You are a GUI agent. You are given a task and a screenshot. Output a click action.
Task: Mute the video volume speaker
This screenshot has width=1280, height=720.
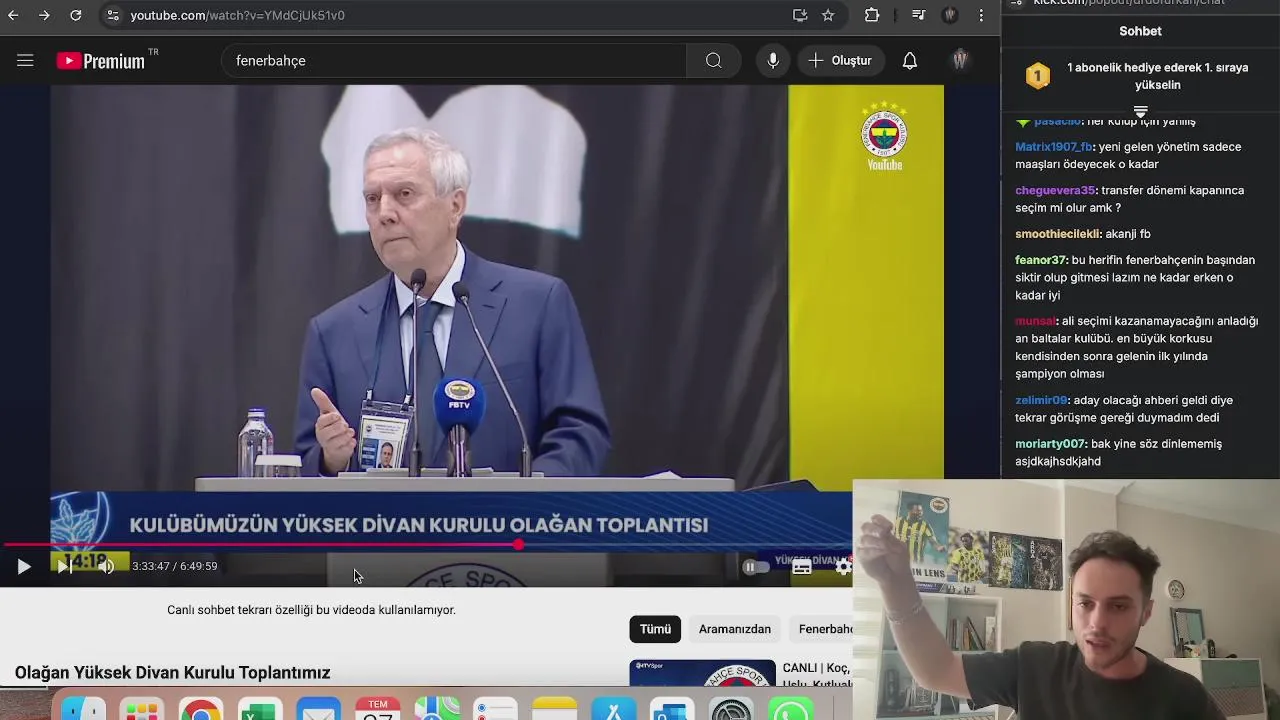click(106, 567)
